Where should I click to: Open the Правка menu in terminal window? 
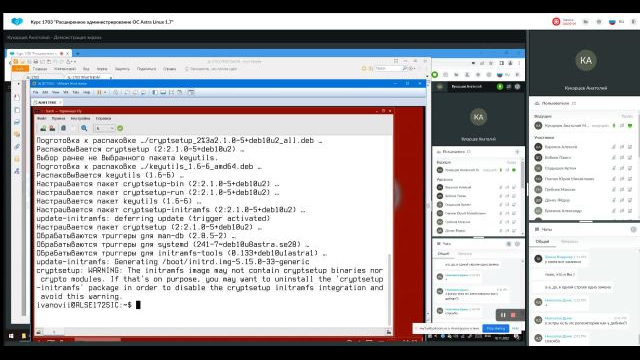(x=58, y=118)
